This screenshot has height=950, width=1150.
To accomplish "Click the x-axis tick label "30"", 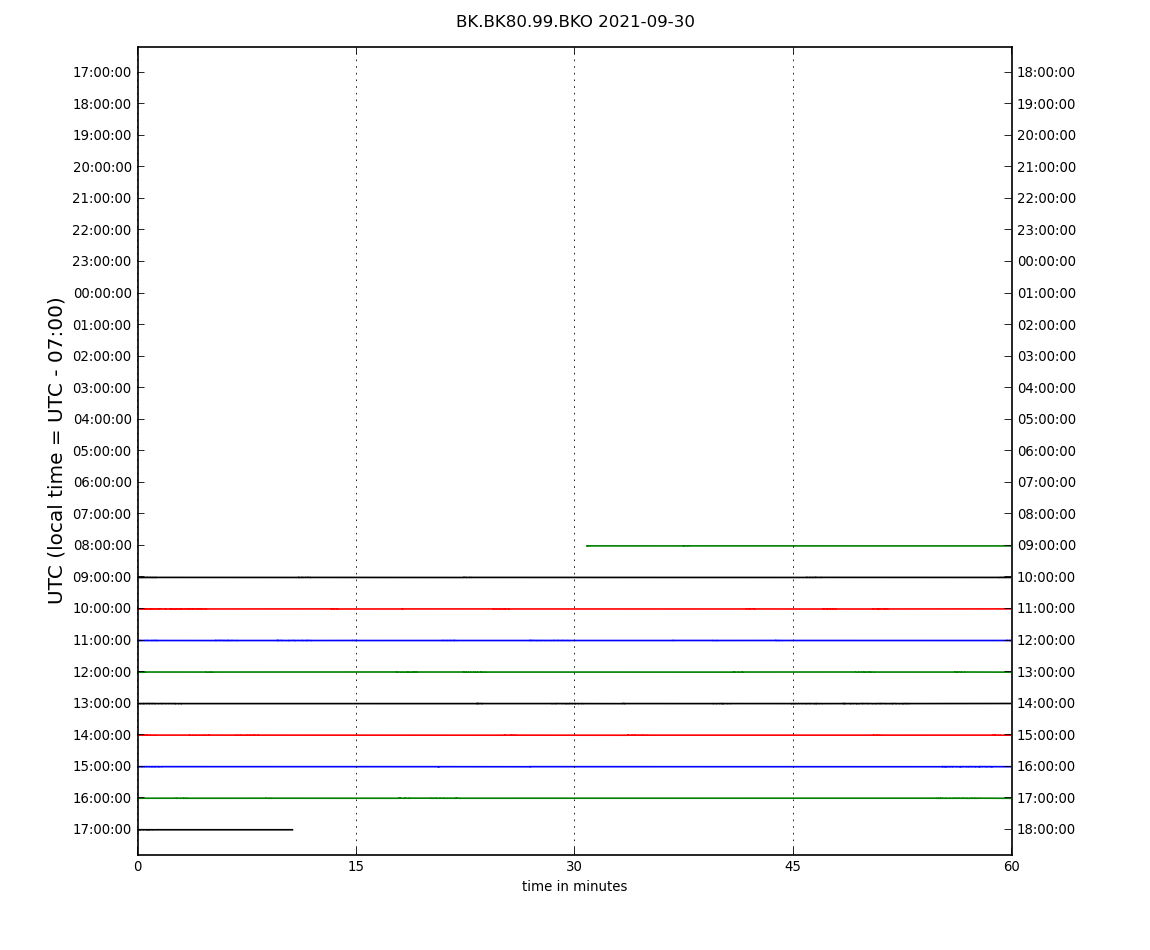I will (x=574, y=866).
